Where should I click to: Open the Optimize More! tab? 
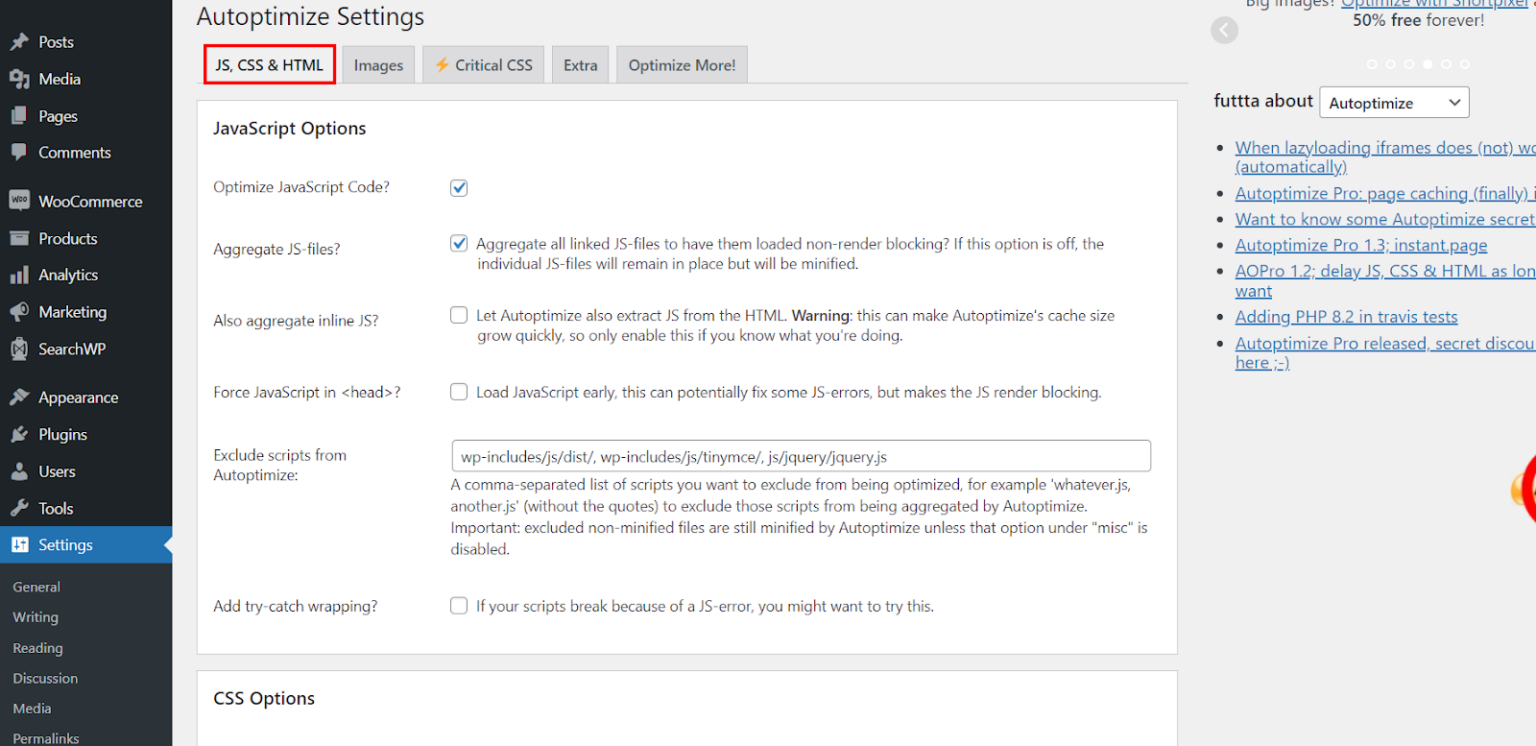pyautogui.click(x=682, y=65)
